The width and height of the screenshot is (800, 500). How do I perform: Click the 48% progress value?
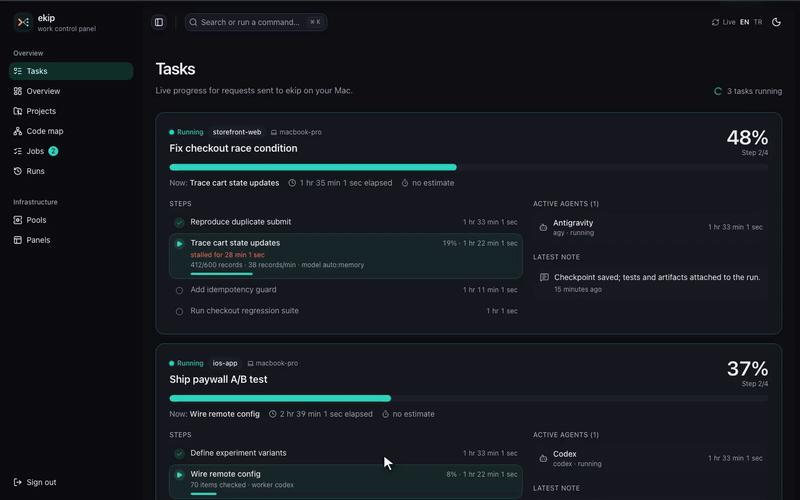pyautogui.click(x=747, y=138)
